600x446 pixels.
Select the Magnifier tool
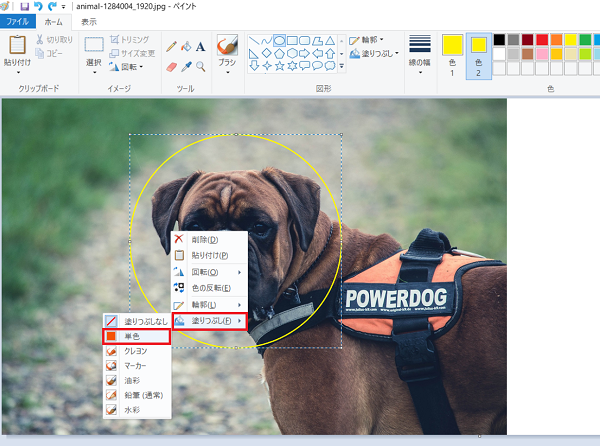[x=200, y=67]
